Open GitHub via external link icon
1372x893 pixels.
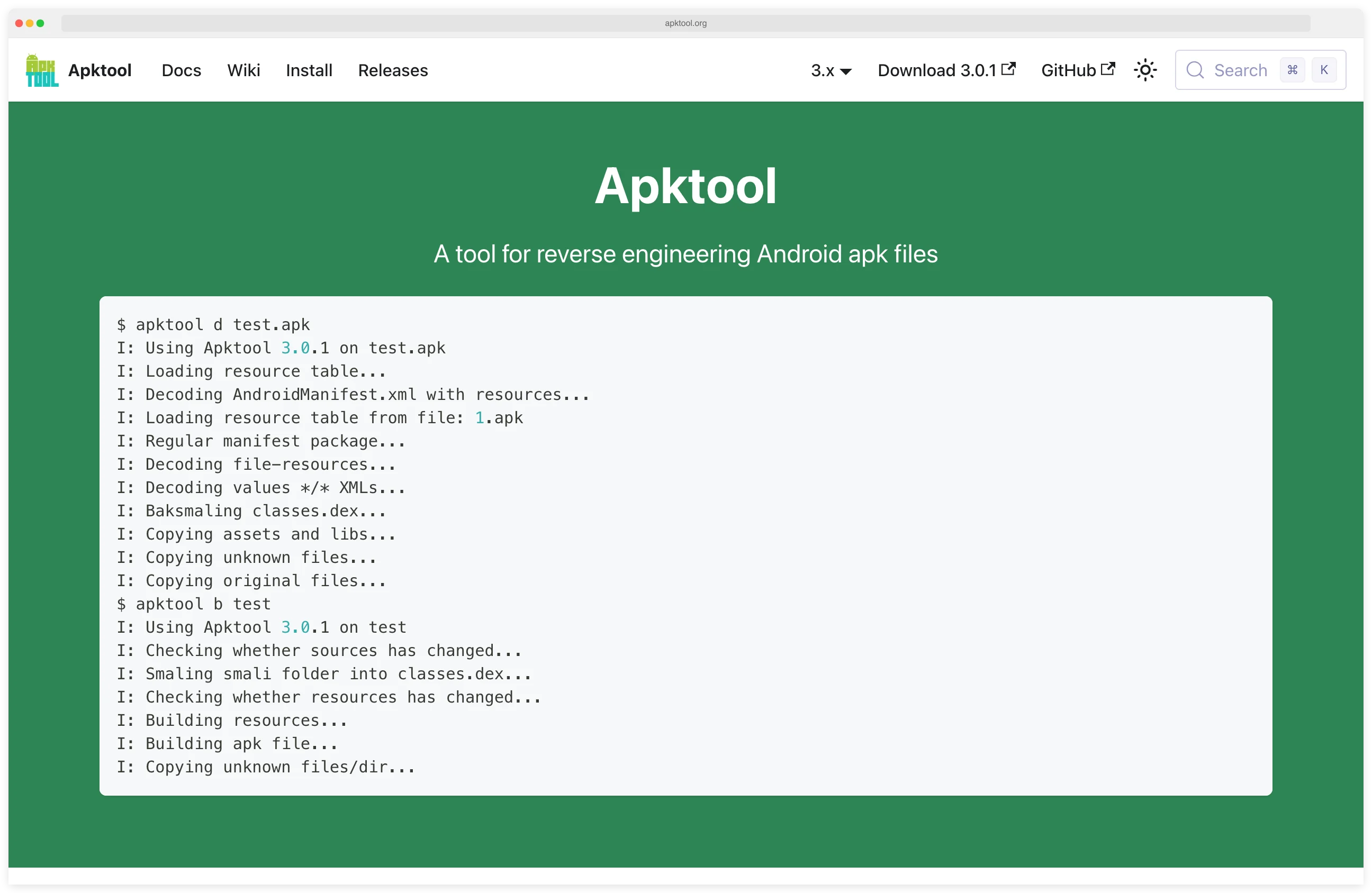1108,68
